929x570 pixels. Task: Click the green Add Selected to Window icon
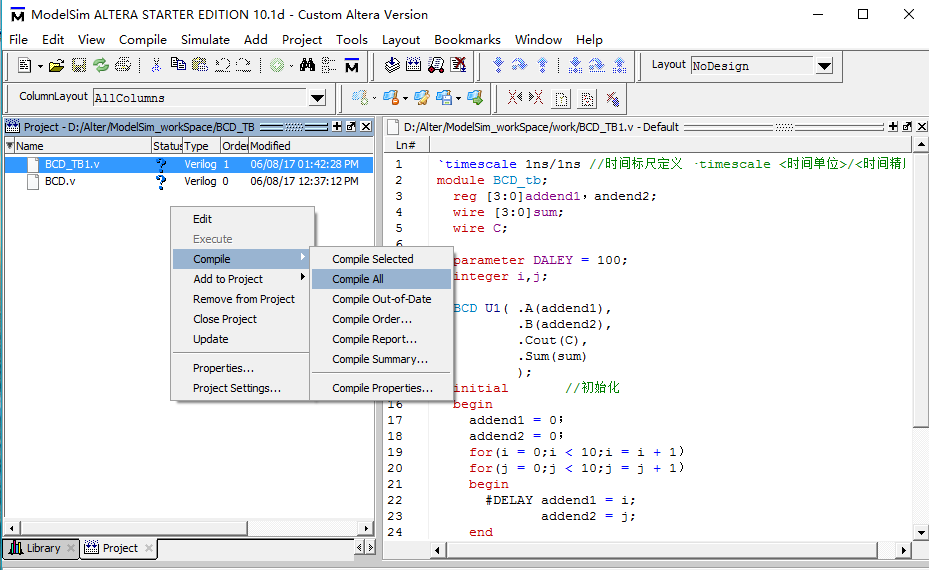pyautogui.click(x=277, y=65)
